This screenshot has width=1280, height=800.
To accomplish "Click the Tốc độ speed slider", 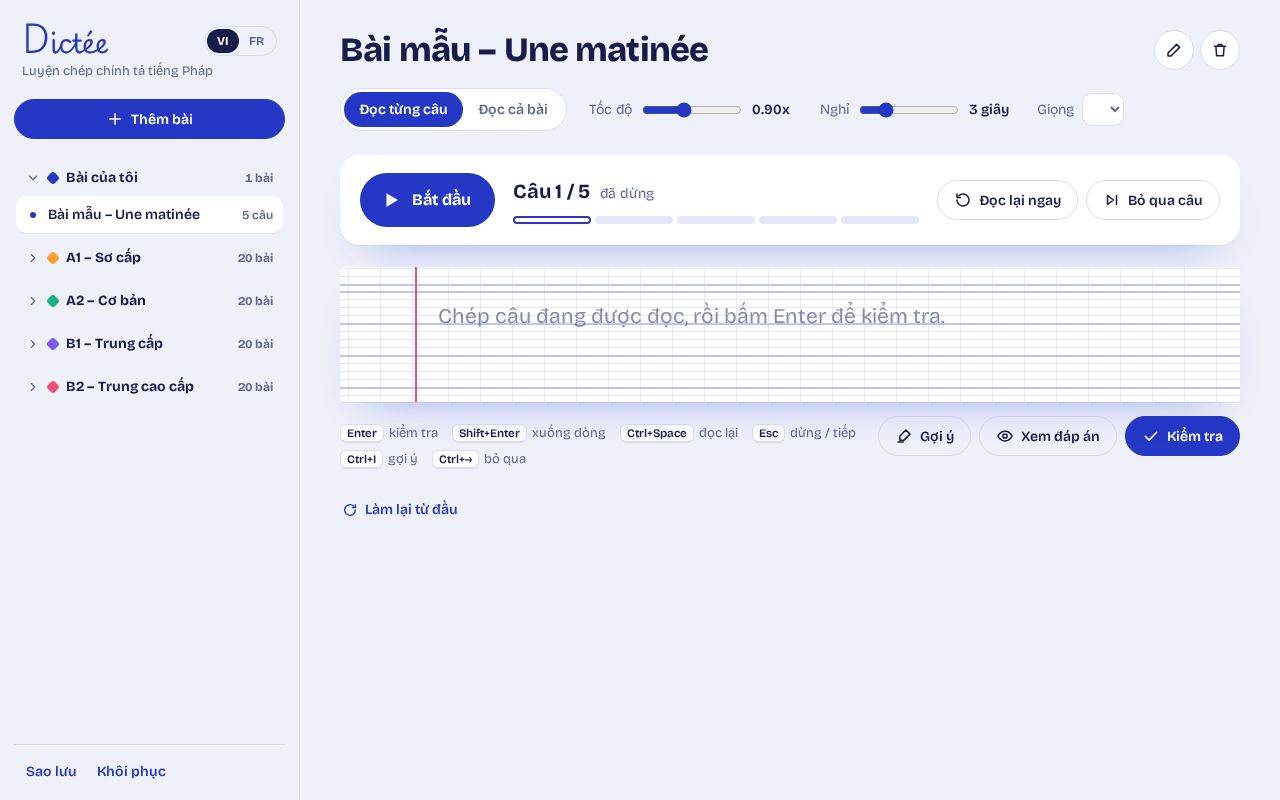I will pos(692,110).
